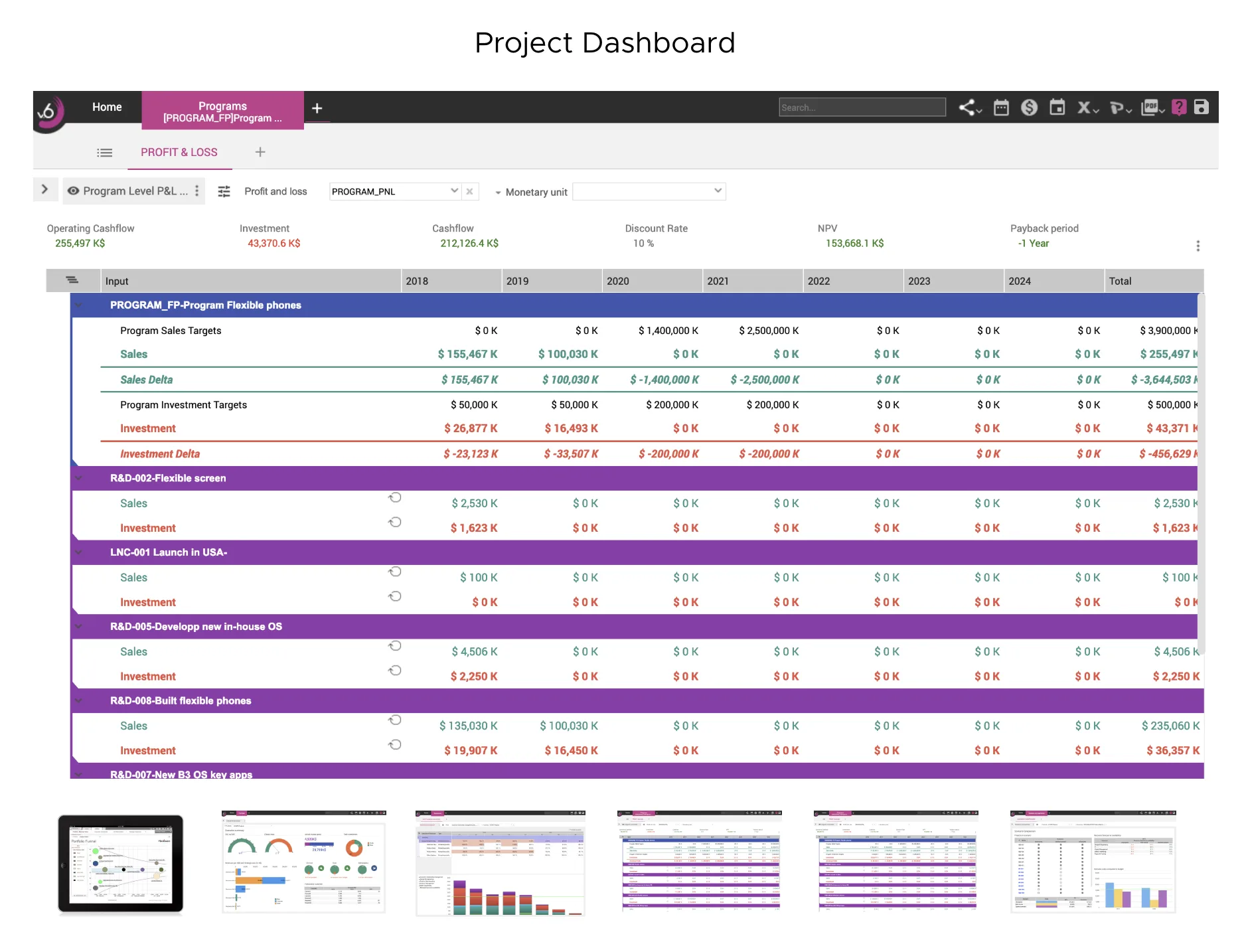The image size is (1244, 952).
Task: Export to PDF icon
Action: tap(1152, 108)
